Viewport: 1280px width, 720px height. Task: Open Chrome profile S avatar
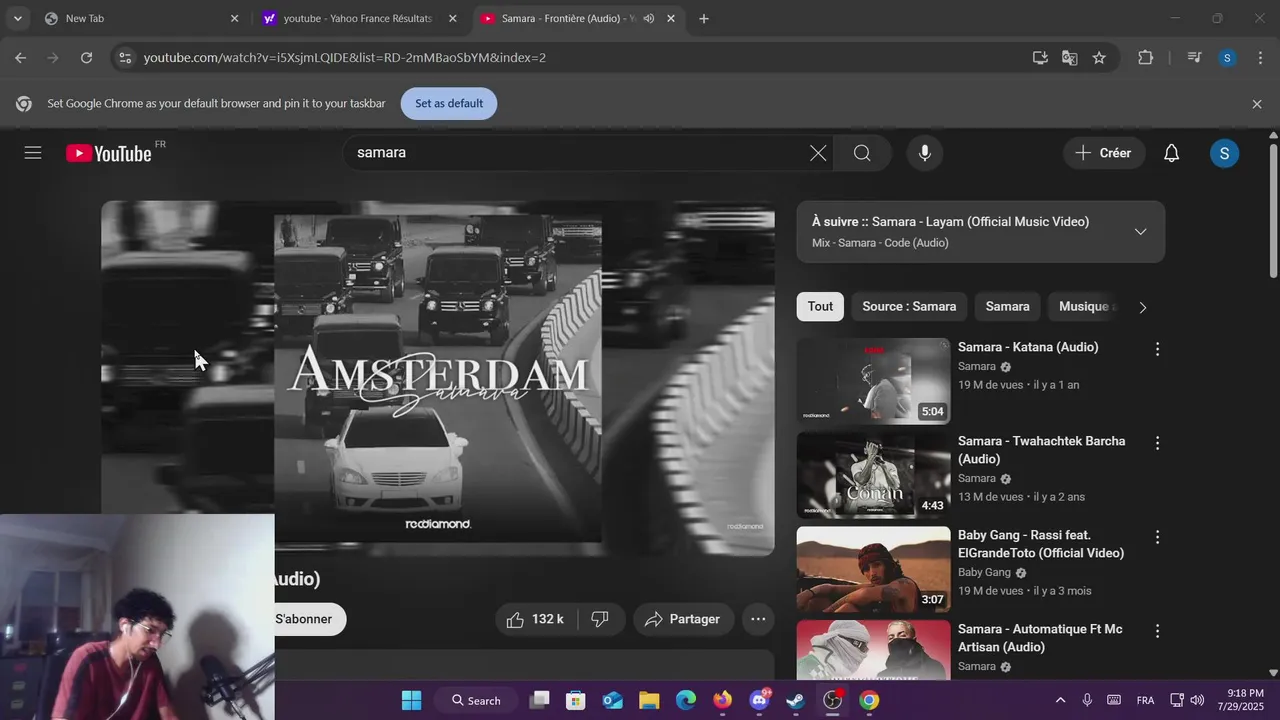[1227, 58]
